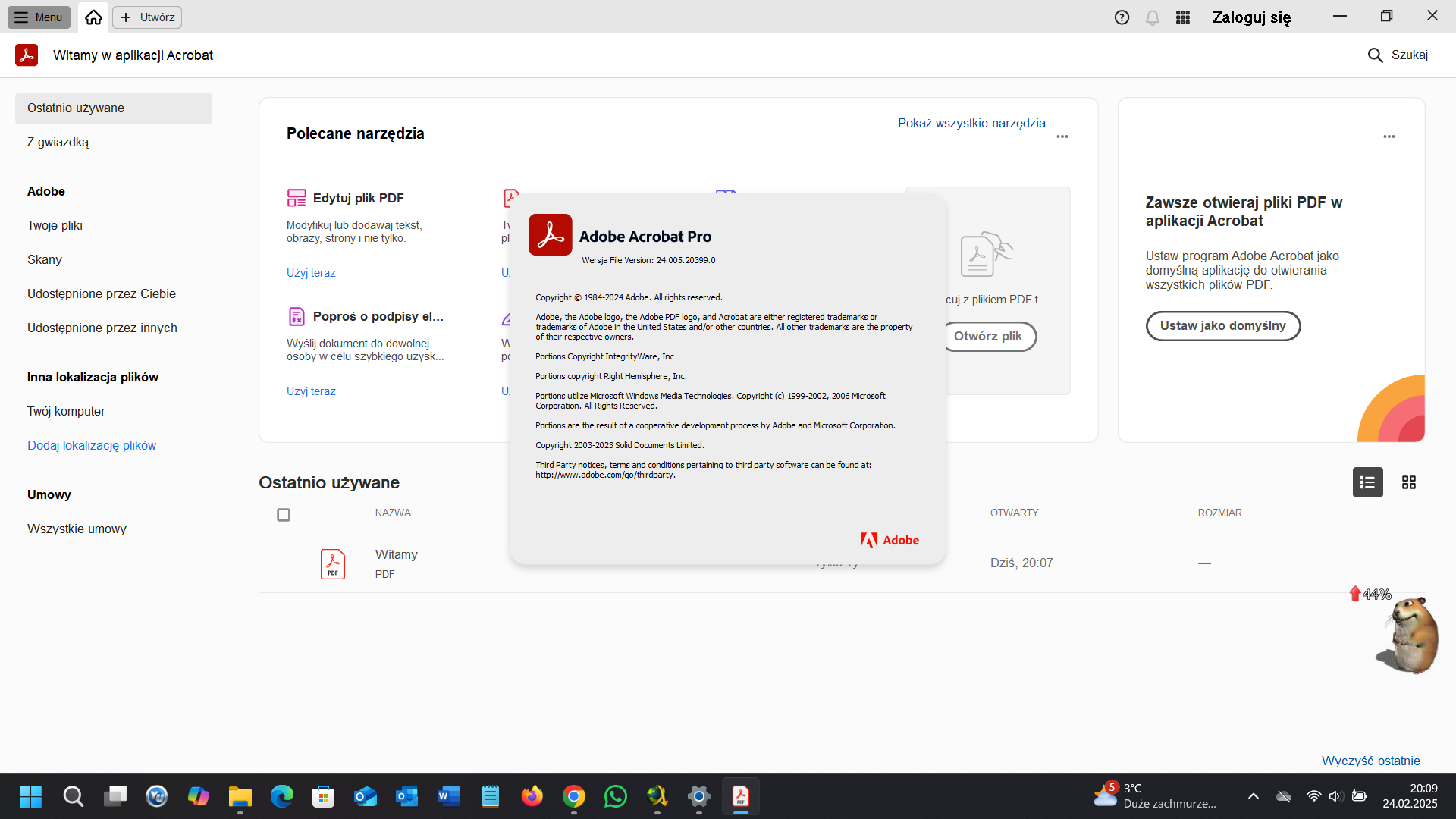Image resolution: width=1456 pixels, height=819 pixels.
Task: Click the ROZMIAR column header
Action: tap(1220, 513)
